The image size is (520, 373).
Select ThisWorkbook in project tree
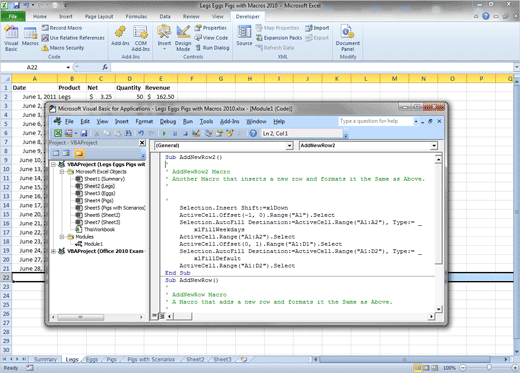tap(95, 229)
